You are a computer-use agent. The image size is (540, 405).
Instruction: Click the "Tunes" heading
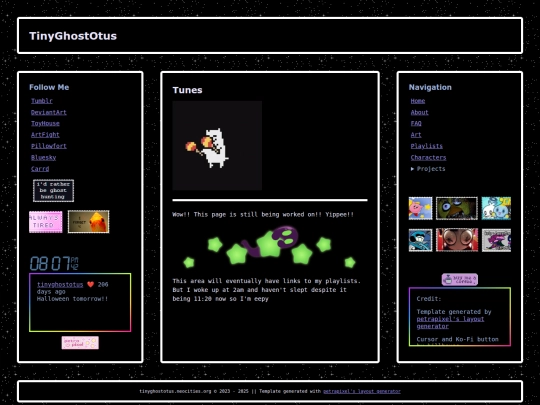[x=187, y=90]
